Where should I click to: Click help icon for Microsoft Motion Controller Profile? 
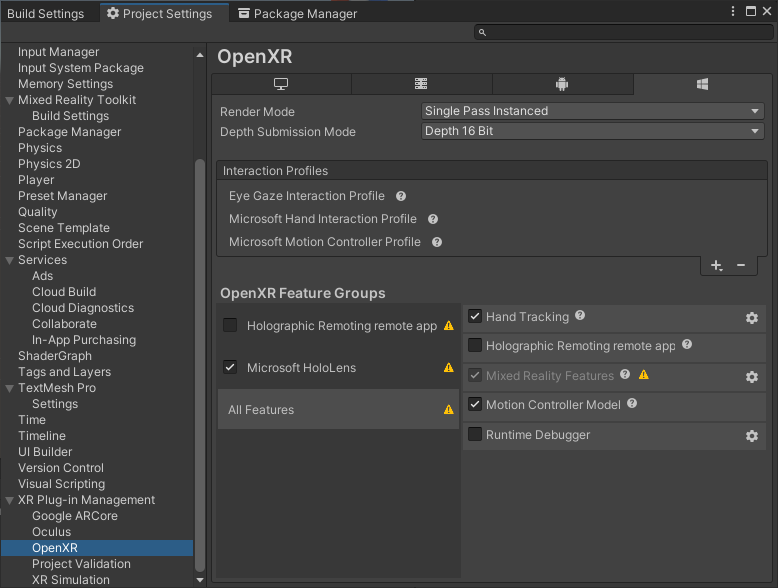point(437,242)
